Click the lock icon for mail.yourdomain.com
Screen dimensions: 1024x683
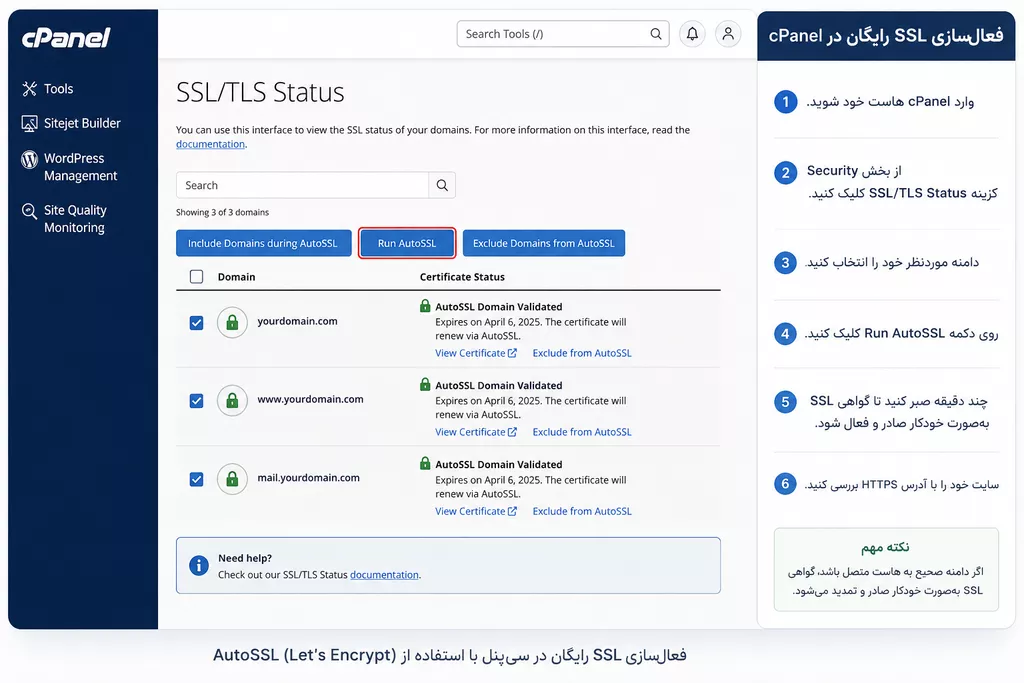232,479
